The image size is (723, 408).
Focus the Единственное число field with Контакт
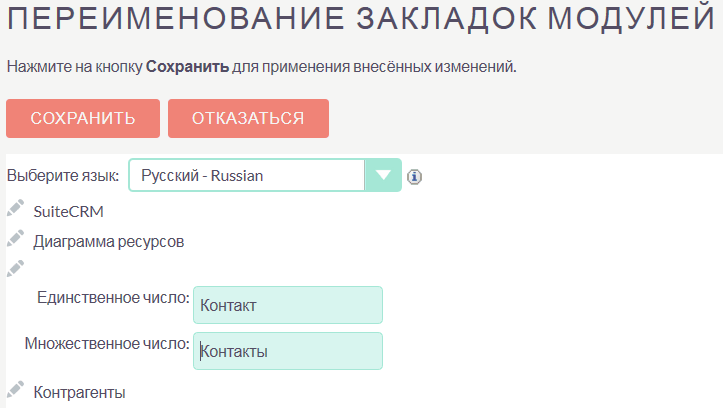click(x=288, y=305)
